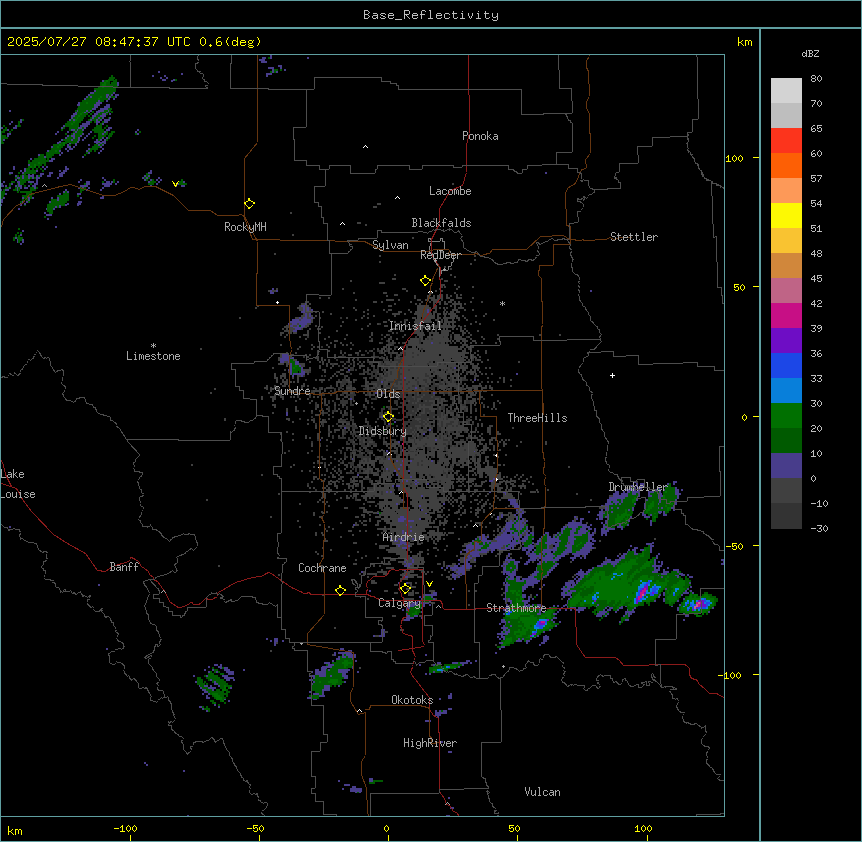The image size is (862, 842).
Task: Select the purple 39-36 dBZ legend swatch
Action: coord(786,341)
